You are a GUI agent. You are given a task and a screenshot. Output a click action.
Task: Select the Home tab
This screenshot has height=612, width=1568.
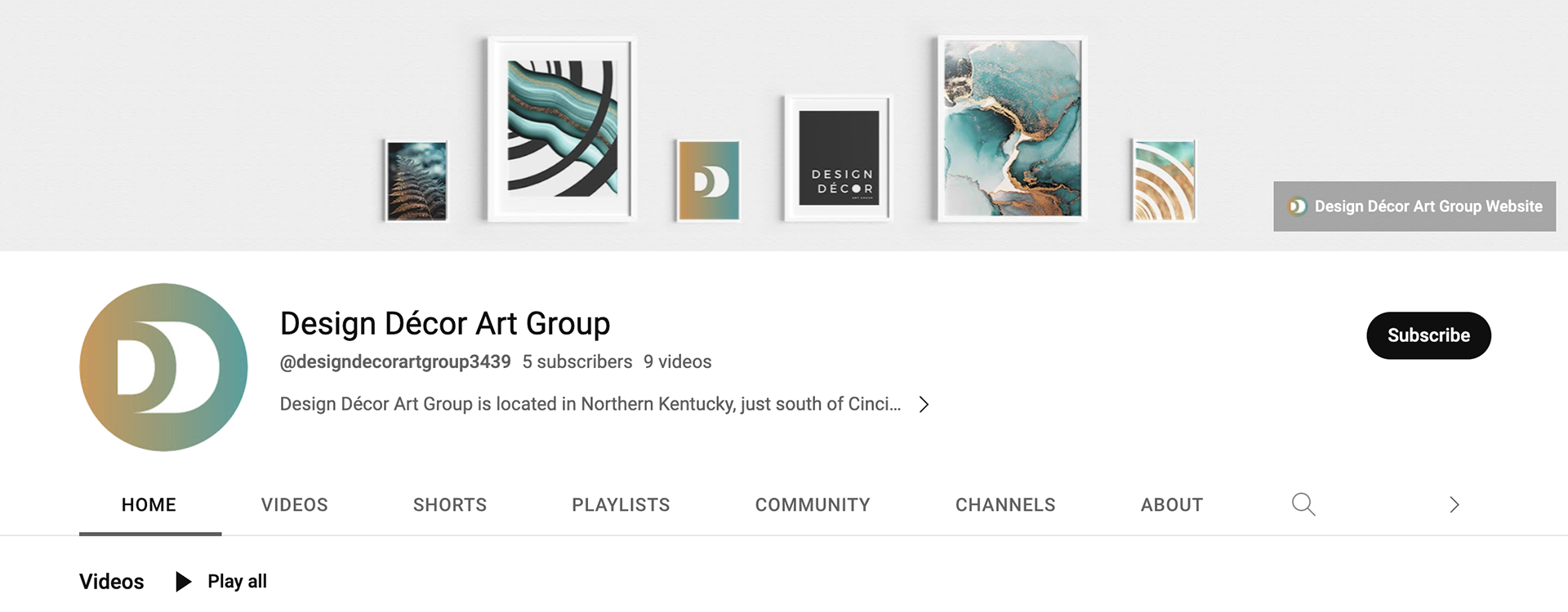[x=149, y=505]
